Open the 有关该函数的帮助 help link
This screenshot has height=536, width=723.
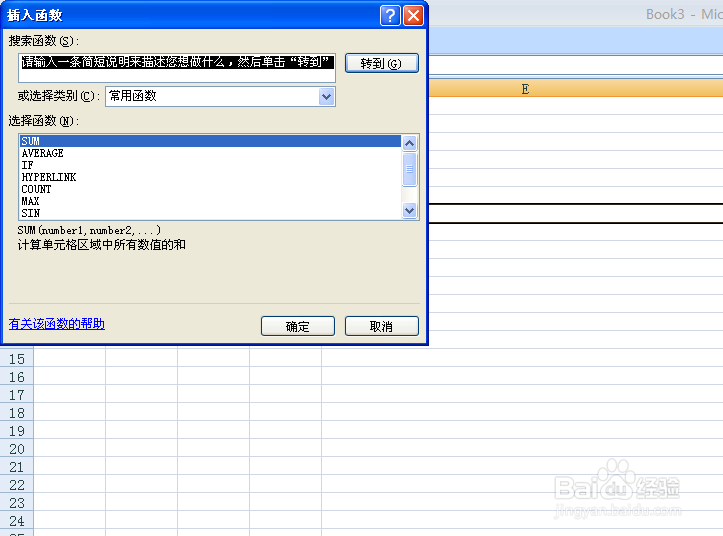(x=57, y=324)
